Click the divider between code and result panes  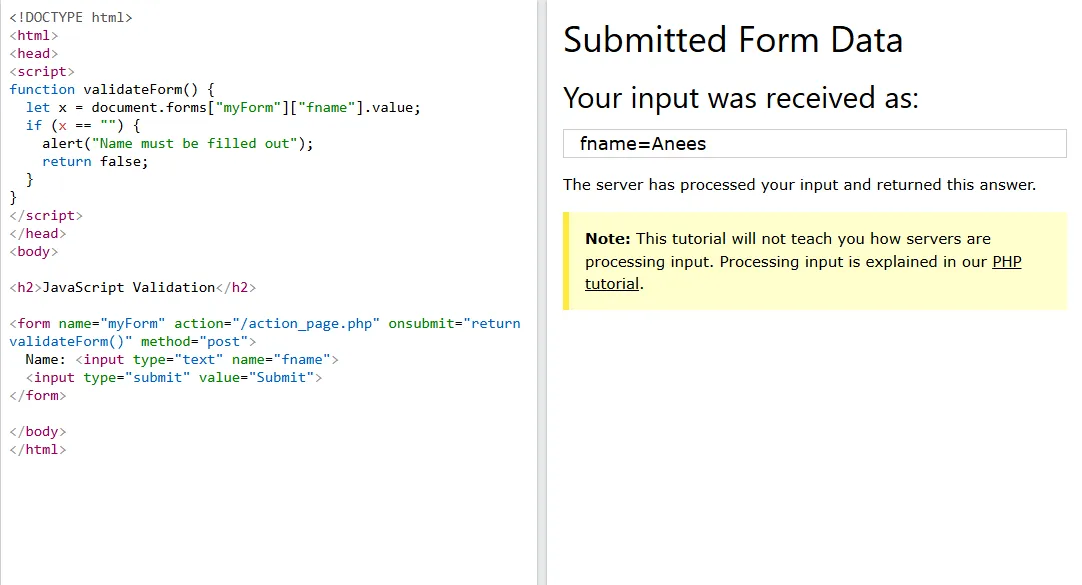tap(542, 292)
